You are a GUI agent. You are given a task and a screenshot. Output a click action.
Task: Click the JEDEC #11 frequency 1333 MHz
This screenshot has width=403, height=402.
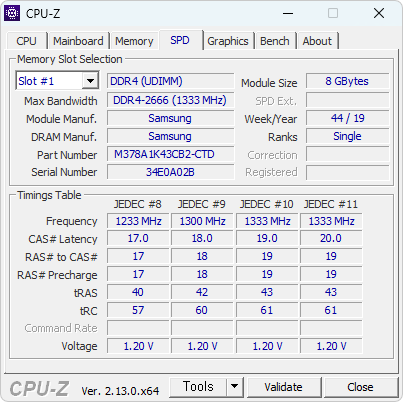331,221
